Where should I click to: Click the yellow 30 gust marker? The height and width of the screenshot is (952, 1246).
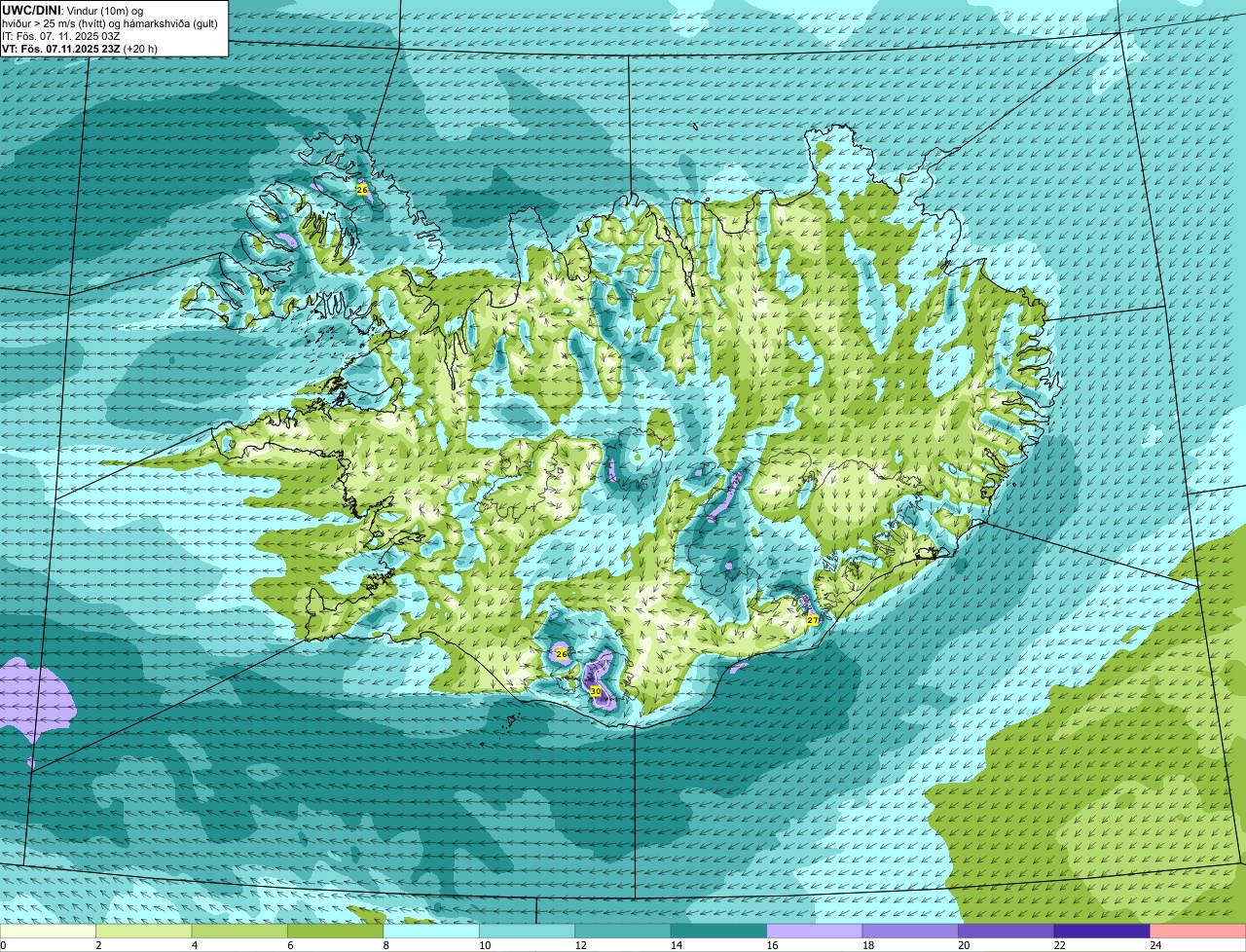596,690
